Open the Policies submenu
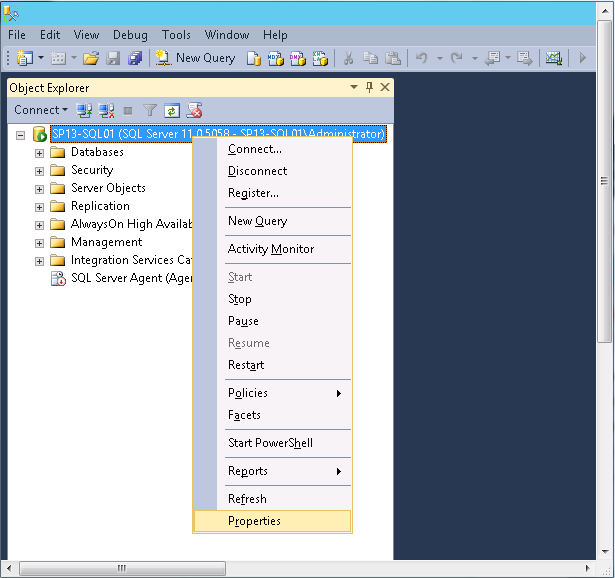The height and width of the screenshot is (578, 615). 273,393
